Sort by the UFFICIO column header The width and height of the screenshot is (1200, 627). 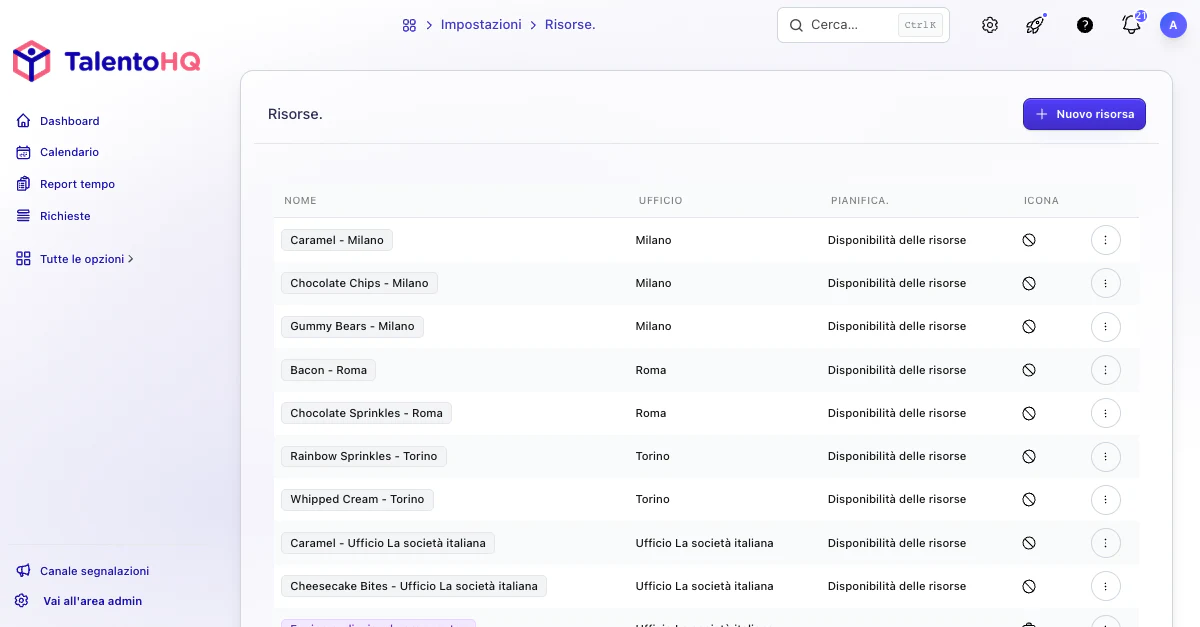pos(661,201)
